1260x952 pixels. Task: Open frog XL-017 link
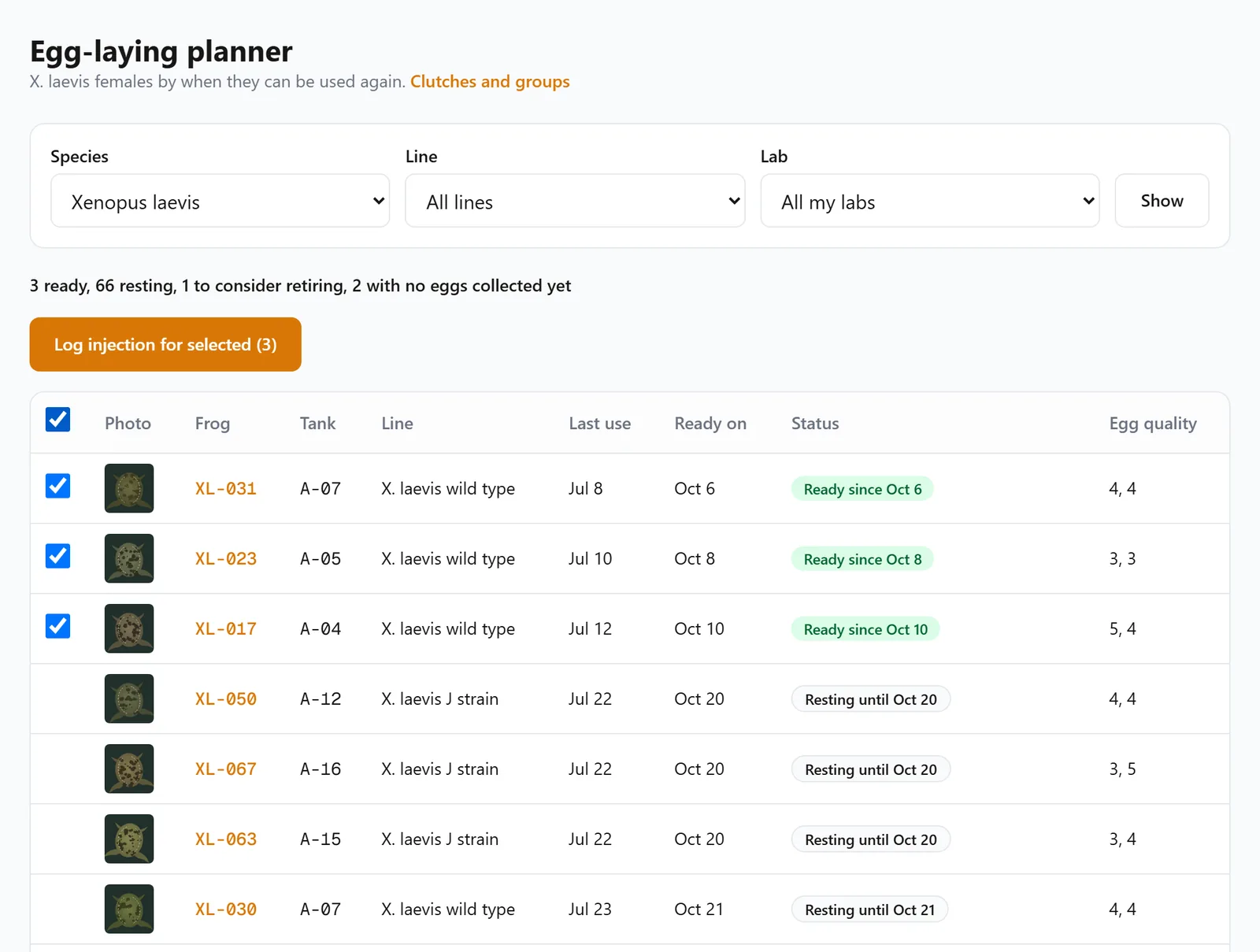(x=226, y=629)
